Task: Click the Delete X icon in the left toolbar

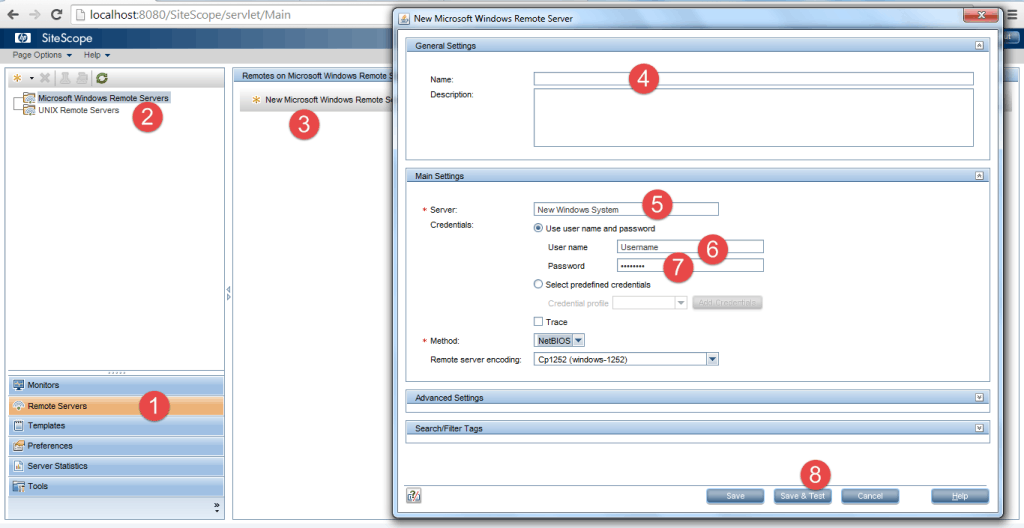Action: point(45,78)
